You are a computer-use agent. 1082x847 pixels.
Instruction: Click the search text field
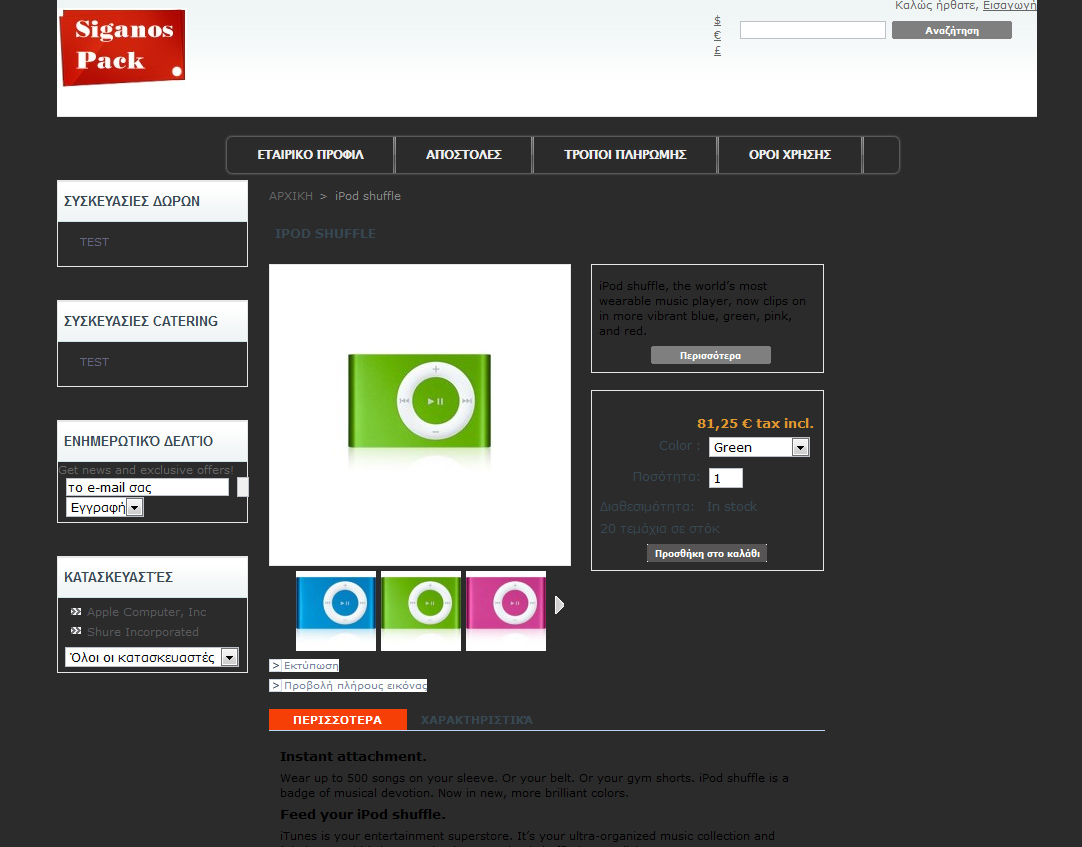coord(812,30)
